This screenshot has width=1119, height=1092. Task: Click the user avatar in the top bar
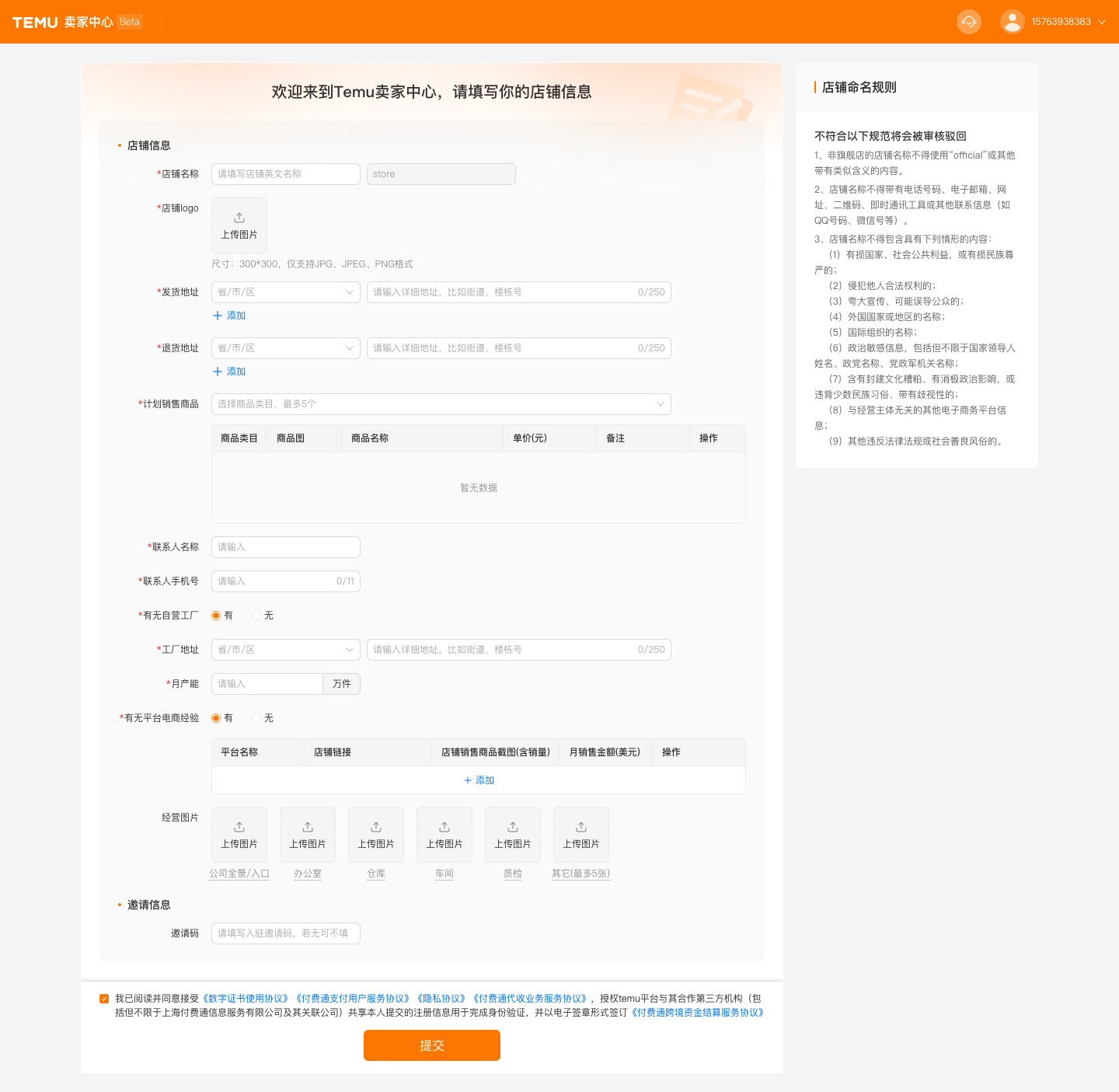pos(1012,22)
